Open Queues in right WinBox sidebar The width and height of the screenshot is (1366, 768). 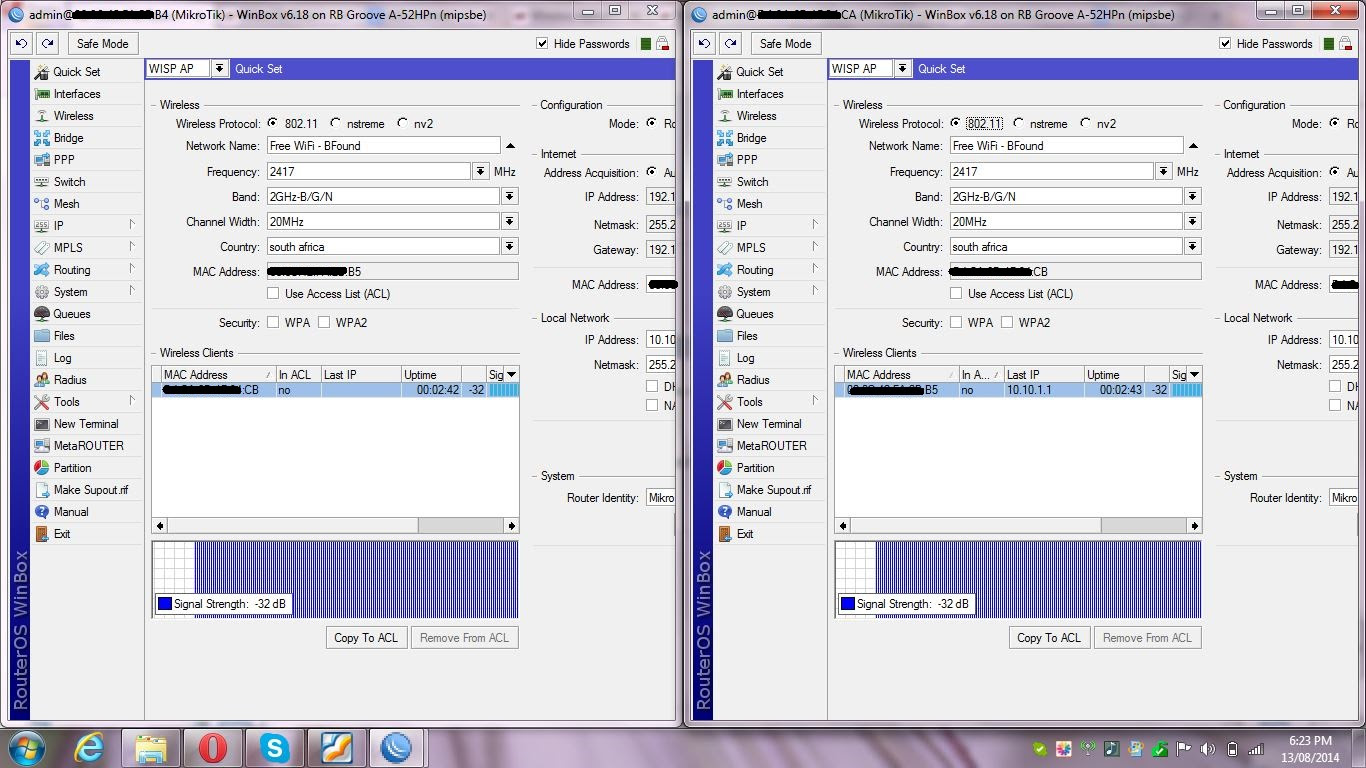[x=754, y=314]
